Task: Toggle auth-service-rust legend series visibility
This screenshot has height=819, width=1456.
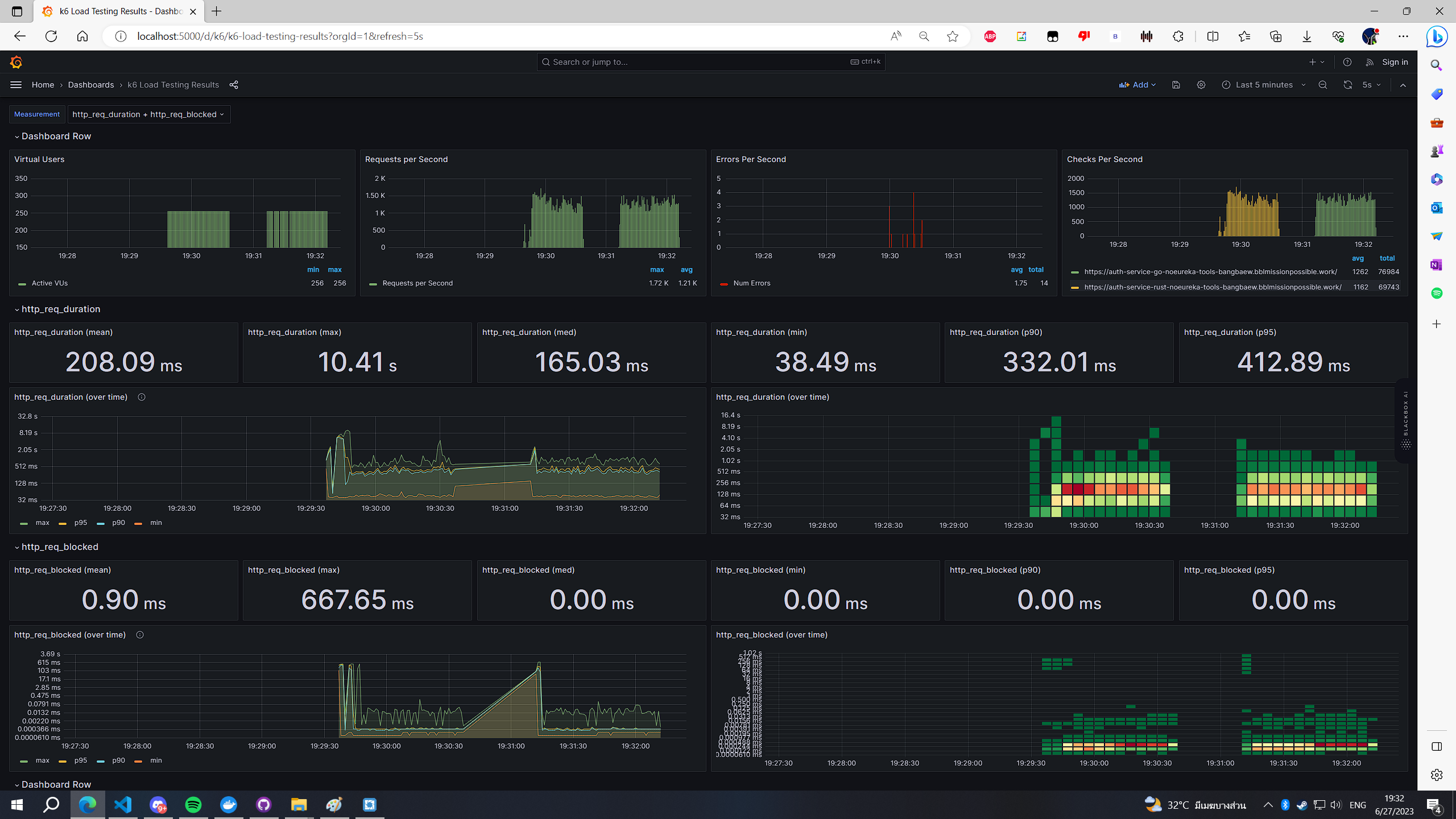Action: click(x=1212, y=287)
